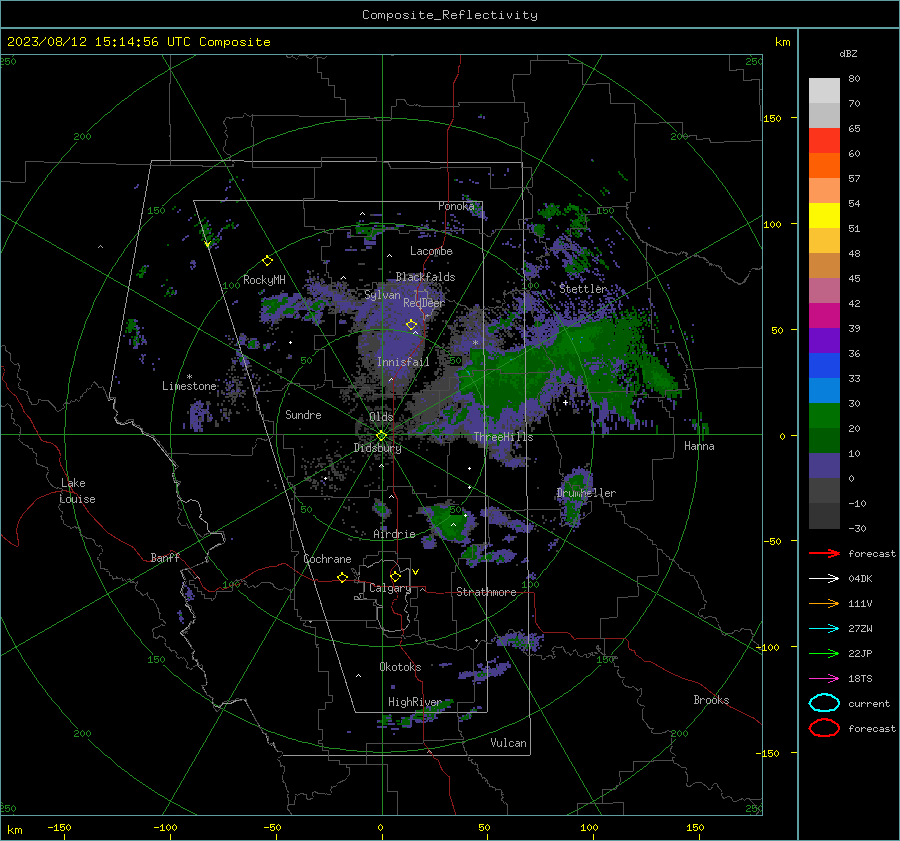
Task: Pick the purple 36-39 dBZ color swatch
Action: click(x=824, y=340)
